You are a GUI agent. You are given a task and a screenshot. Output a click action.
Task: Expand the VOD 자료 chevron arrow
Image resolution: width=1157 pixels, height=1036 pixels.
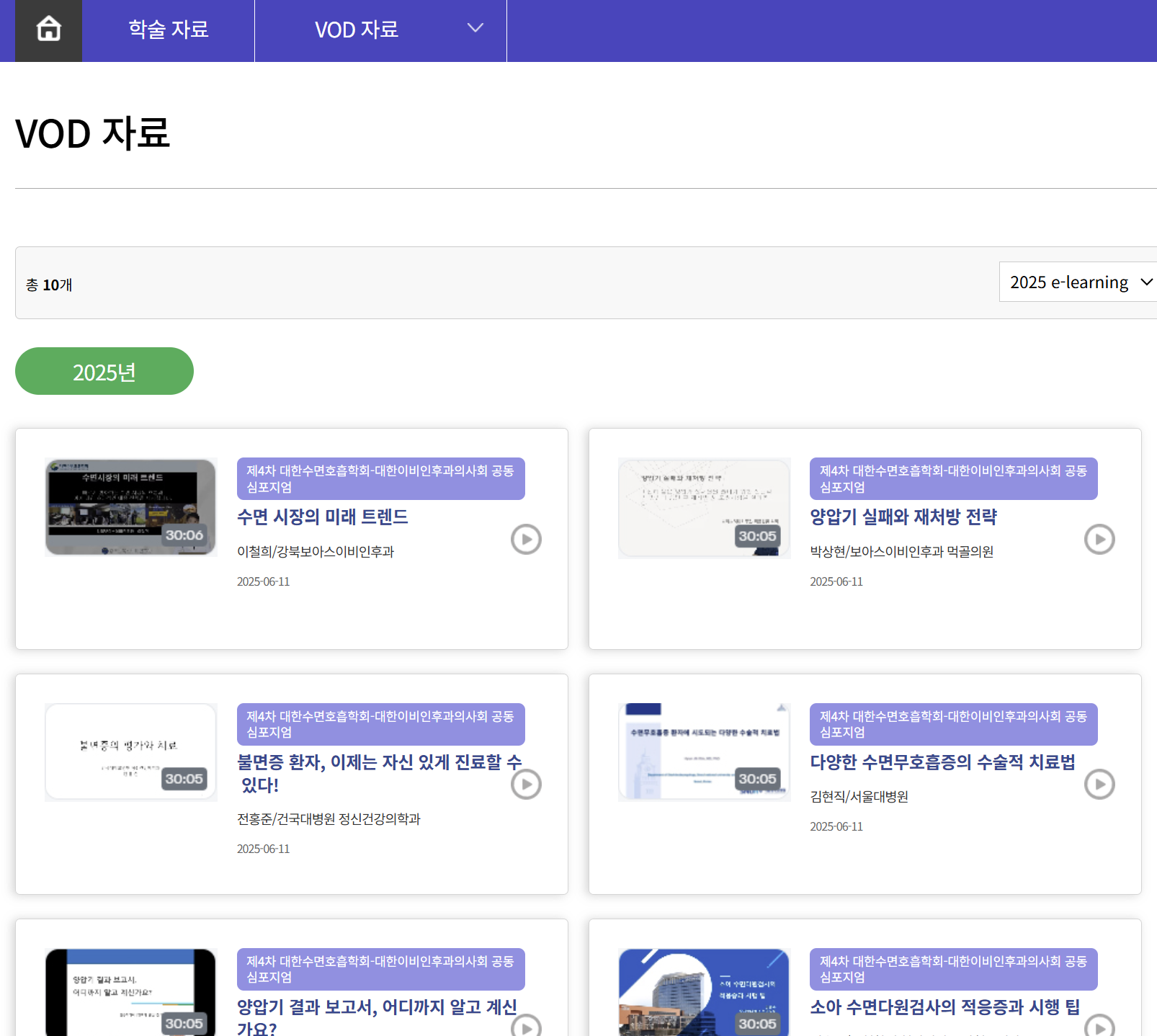point(475,28)
